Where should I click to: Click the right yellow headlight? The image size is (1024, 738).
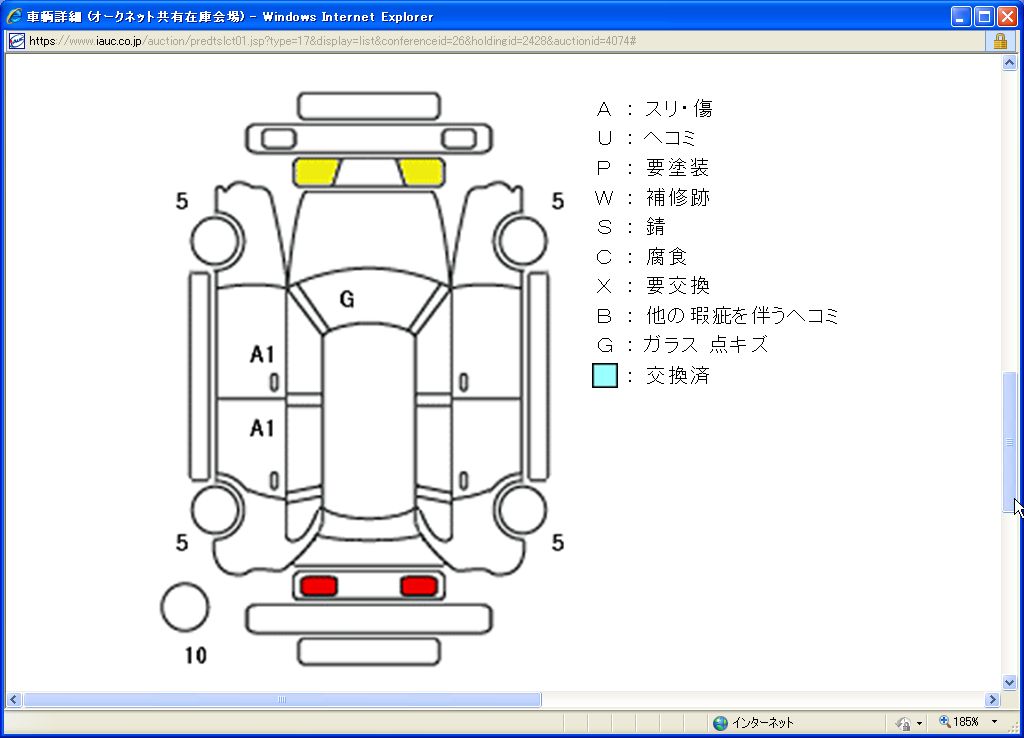[421, 172]
